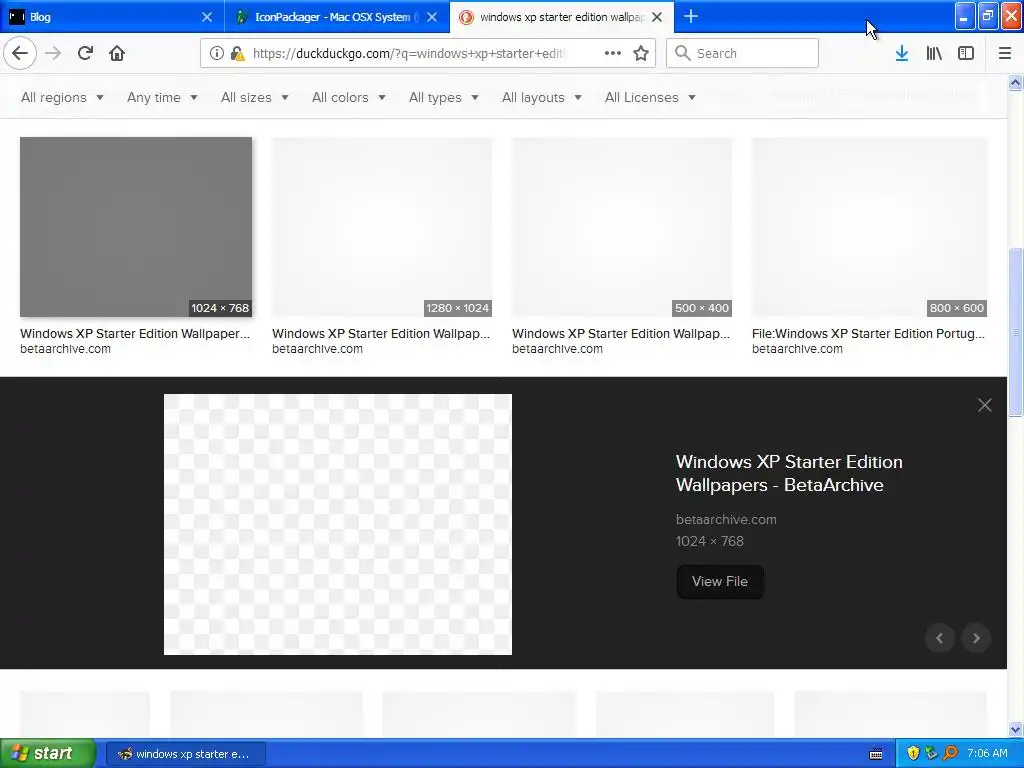
Task: Open a new browser tab
Action: click(690, 16)
